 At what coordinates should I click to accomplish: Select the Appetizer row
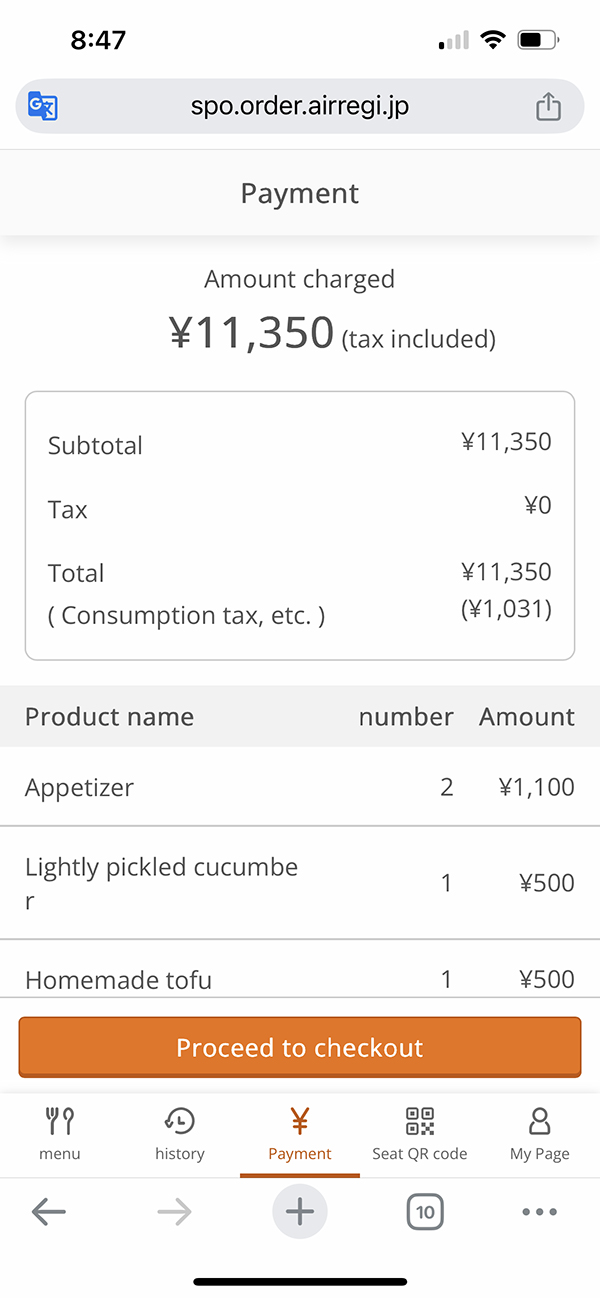[300, 787]
